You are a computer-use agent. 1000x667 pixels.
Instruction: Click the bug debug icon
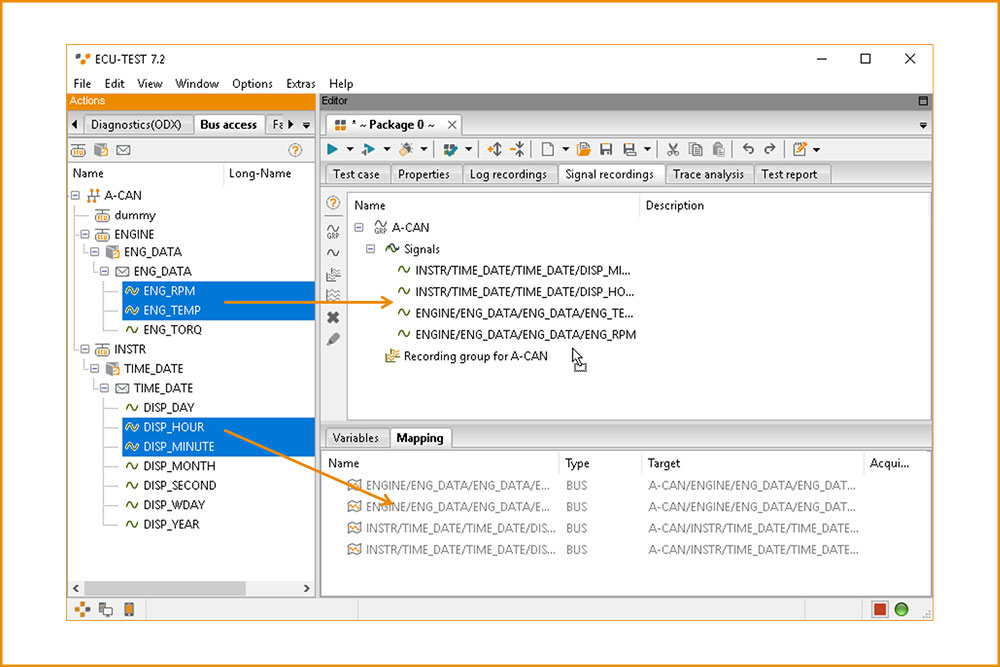click(406, 149)
